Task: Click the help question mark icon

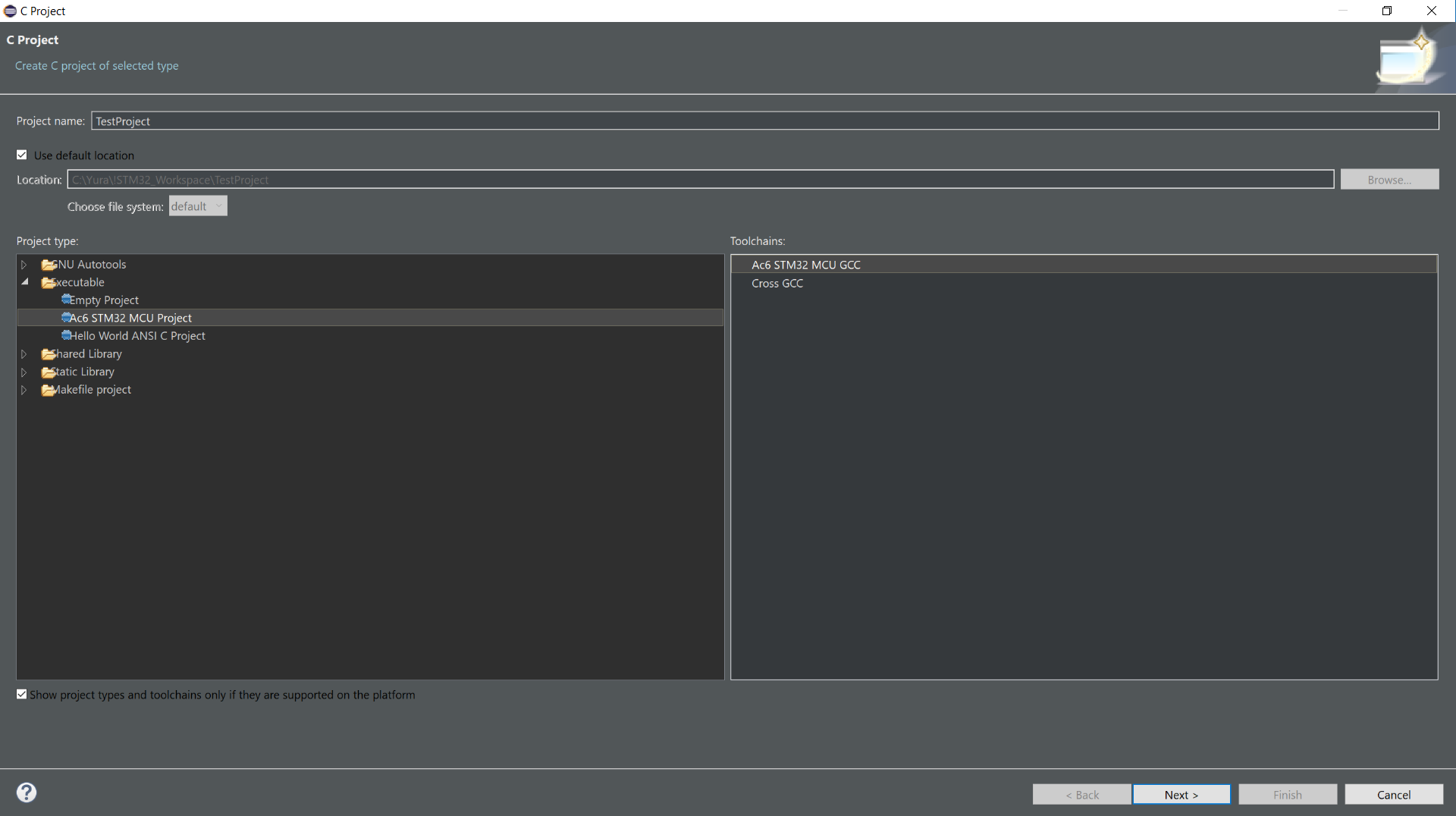Action: pos(27,792)
